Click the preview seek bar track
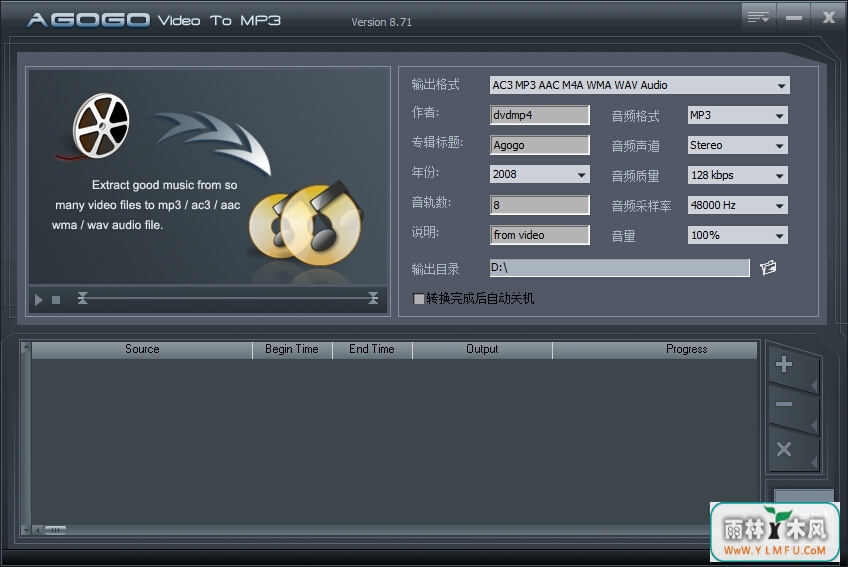 228,298
